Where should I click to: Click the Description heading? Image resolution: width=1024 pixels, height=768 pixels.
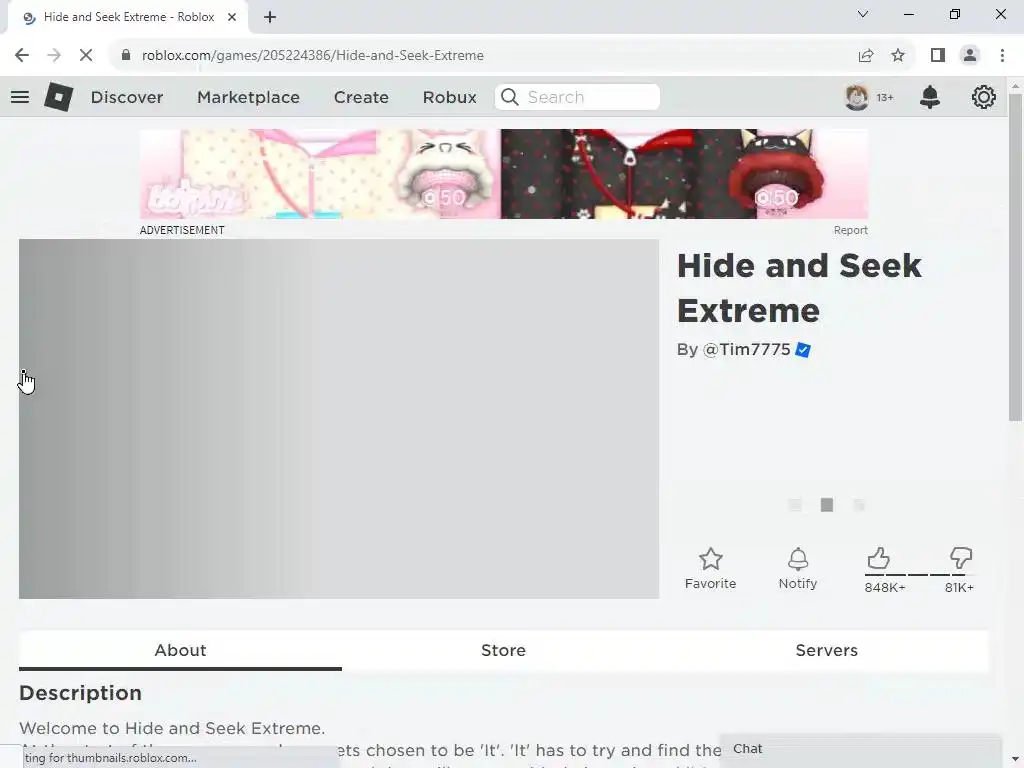coord(80,693)
